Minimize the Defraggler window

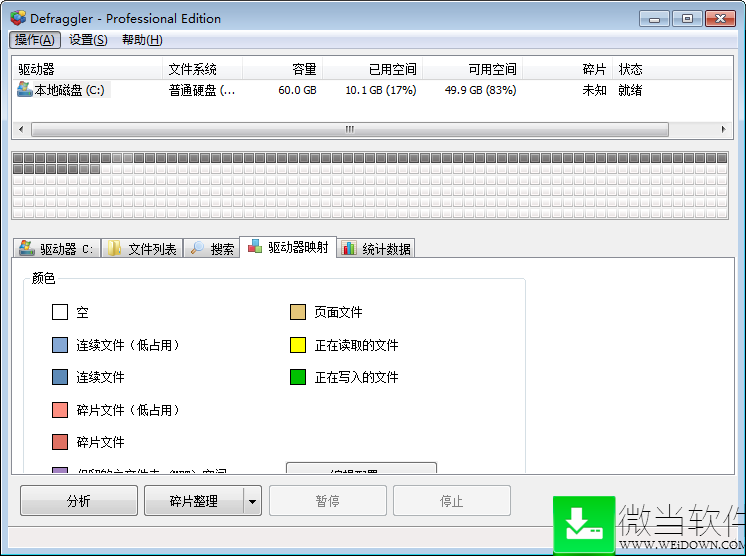coord(655,19)
